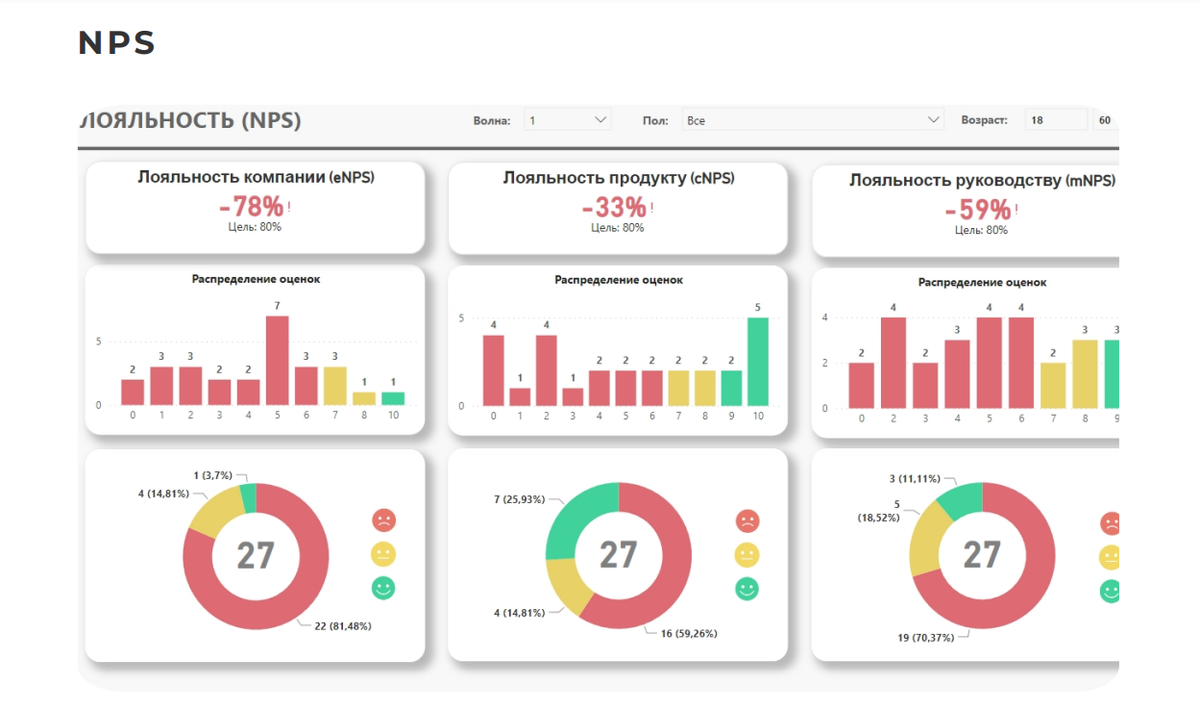Image resolution: width=1200 pixels, height=710 pixels.
Task: Click the 27 total in cNPS donut center
Action: point(619,555)
